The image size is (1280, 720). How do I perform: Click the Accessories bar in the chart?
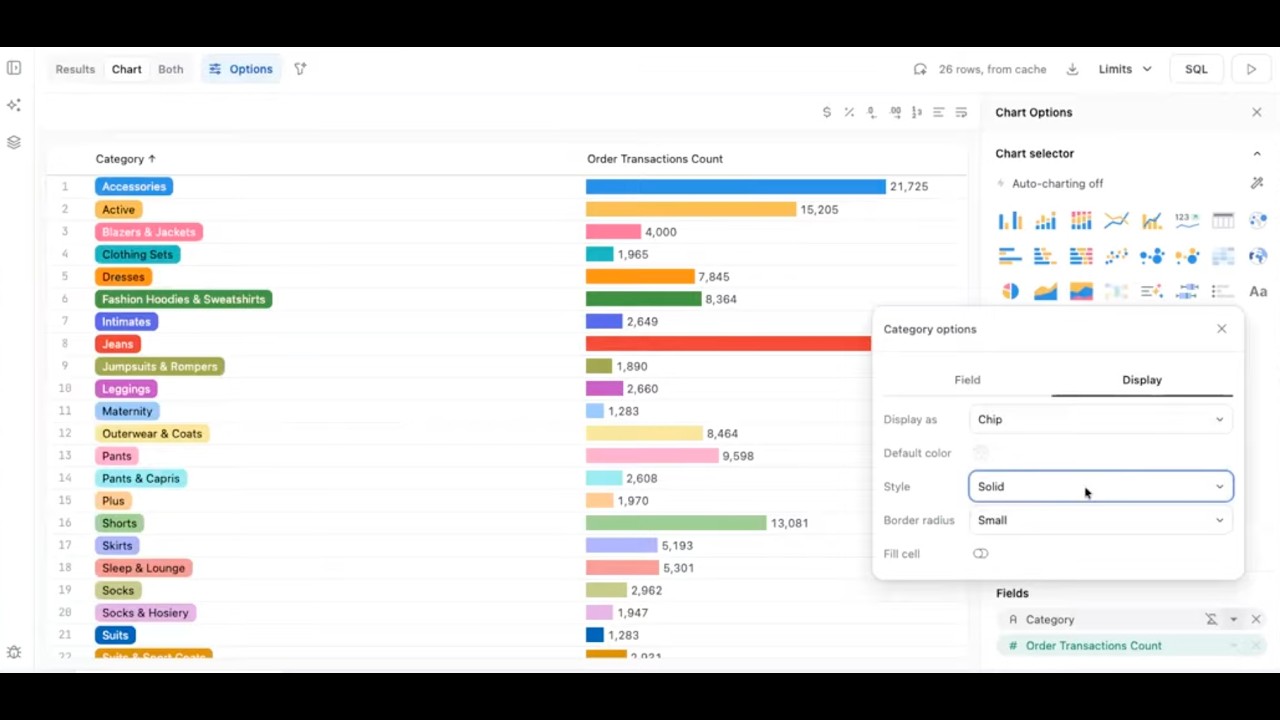[736, 187]
